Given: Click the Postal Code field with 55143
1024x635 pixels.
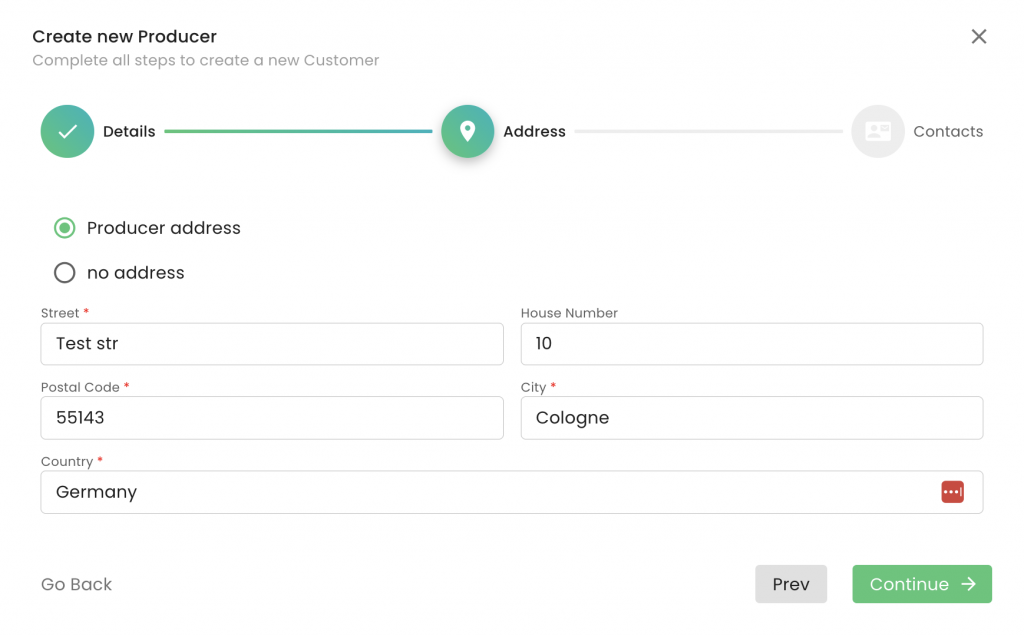Looking at the screenshot, I should tap(271, 418).
